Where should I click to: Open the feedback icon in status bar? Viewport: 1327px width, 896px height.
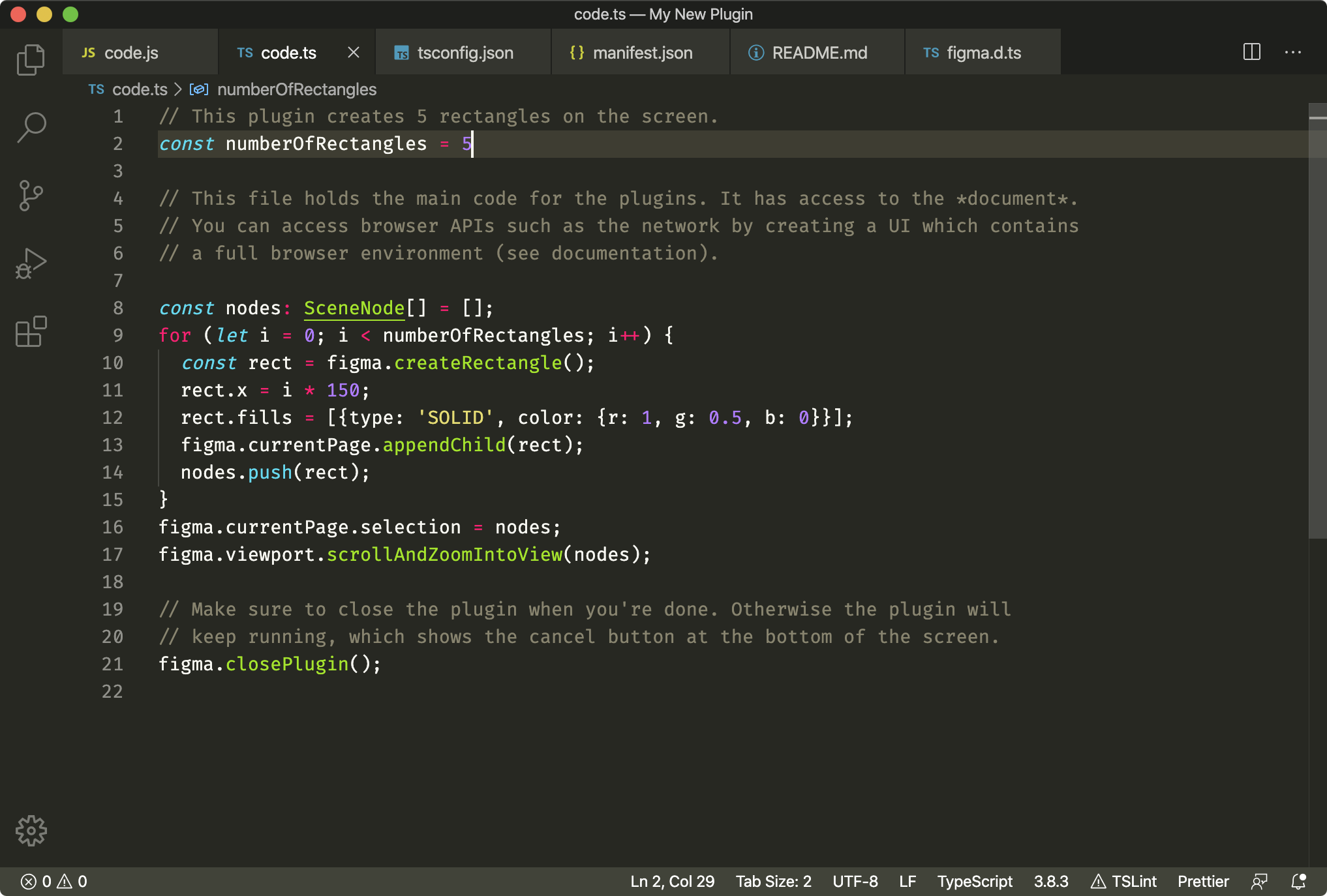click(1259, 882)
